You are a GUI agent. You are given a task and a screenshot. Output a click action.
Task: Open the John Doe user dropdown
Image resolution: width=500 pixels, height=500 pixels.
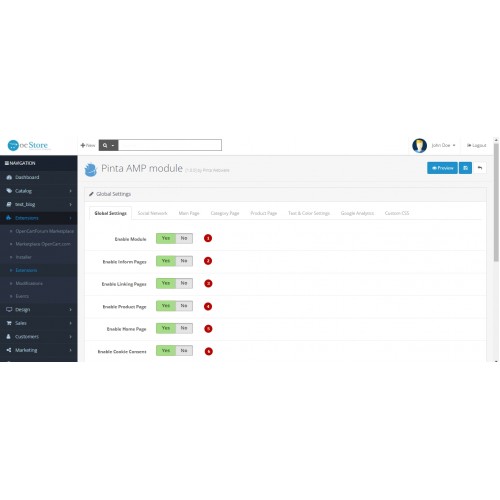coord(443,145)
